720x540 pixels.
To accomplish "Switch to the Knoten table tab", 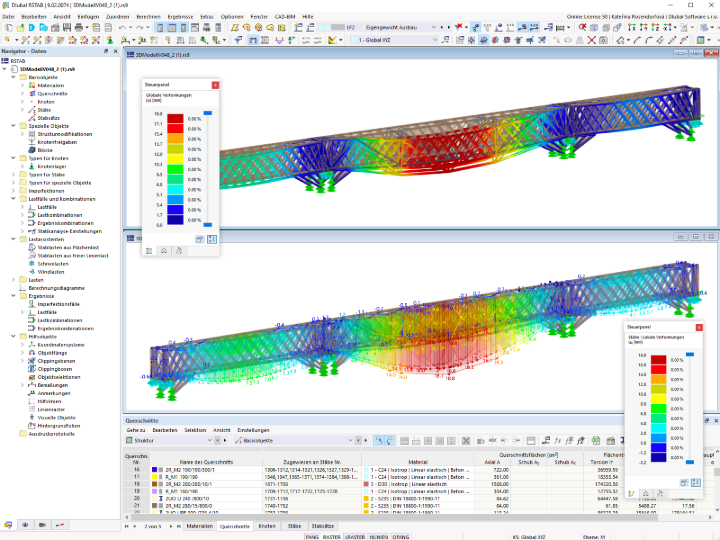I will tap(267, 526).
